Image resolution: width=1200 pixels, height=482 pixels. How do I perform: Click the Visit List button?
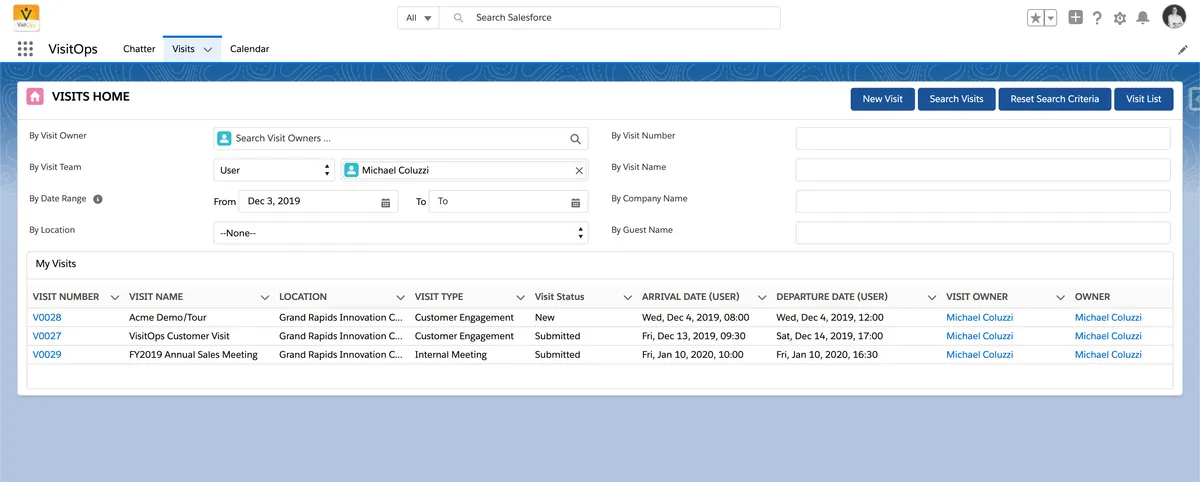(x=1143, y=99)
